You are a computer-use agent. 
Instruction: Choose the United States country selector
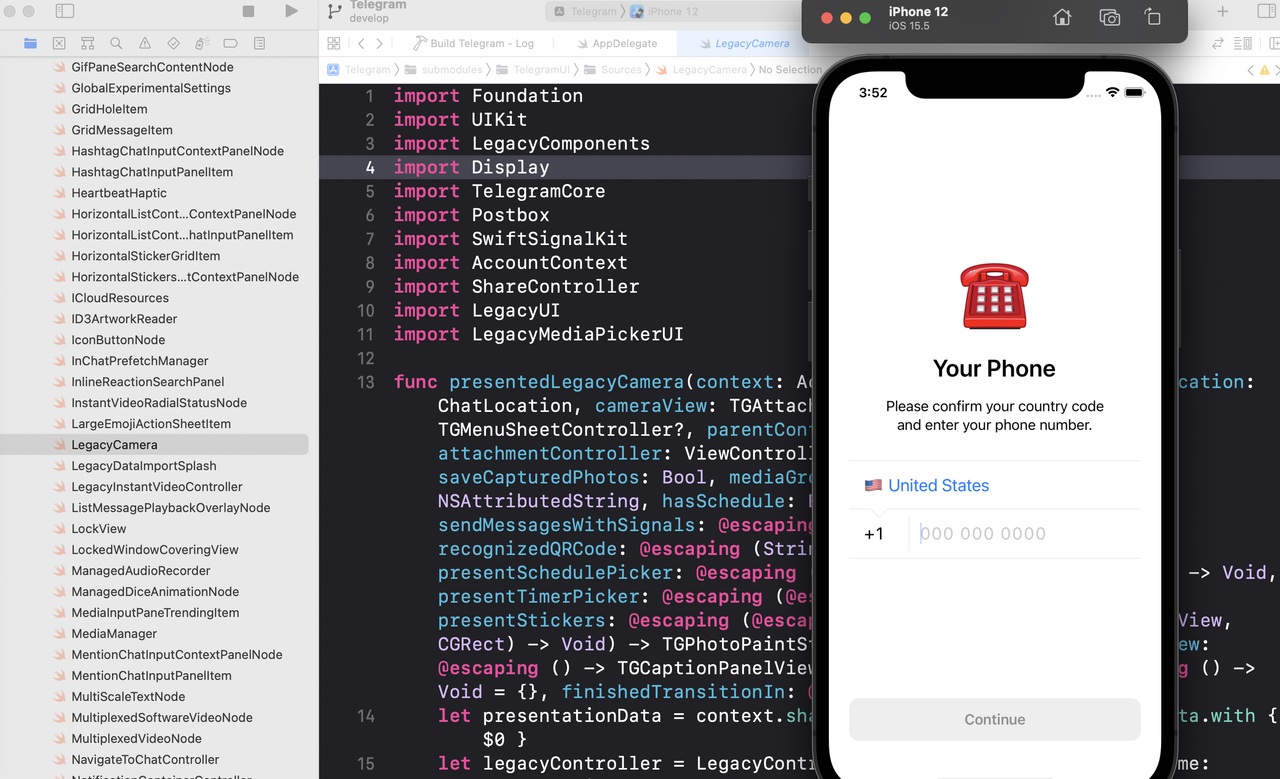pos(994,485)
